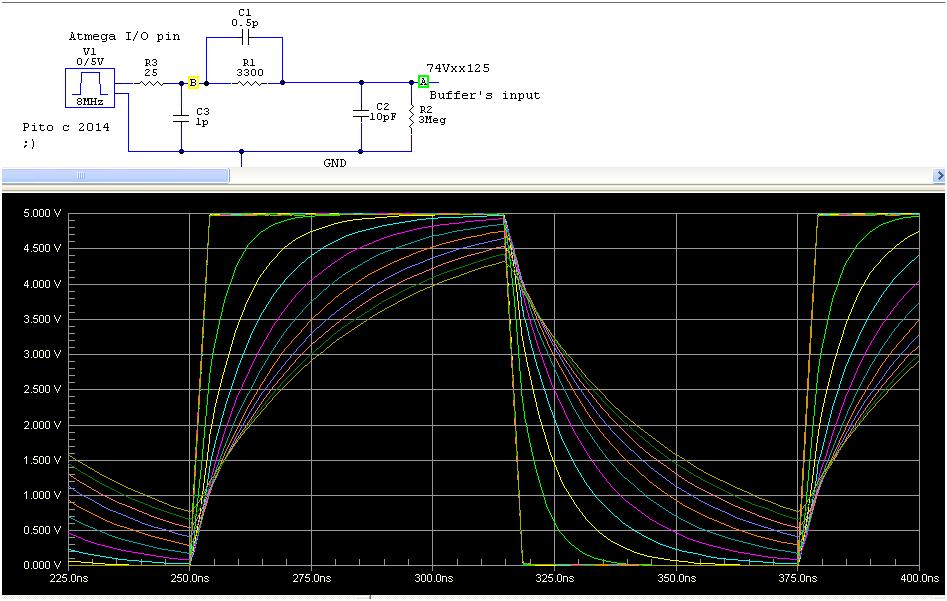
Task: Toggle the 8MHz clock waveform symbol
Action: click(x=92, y=100)
